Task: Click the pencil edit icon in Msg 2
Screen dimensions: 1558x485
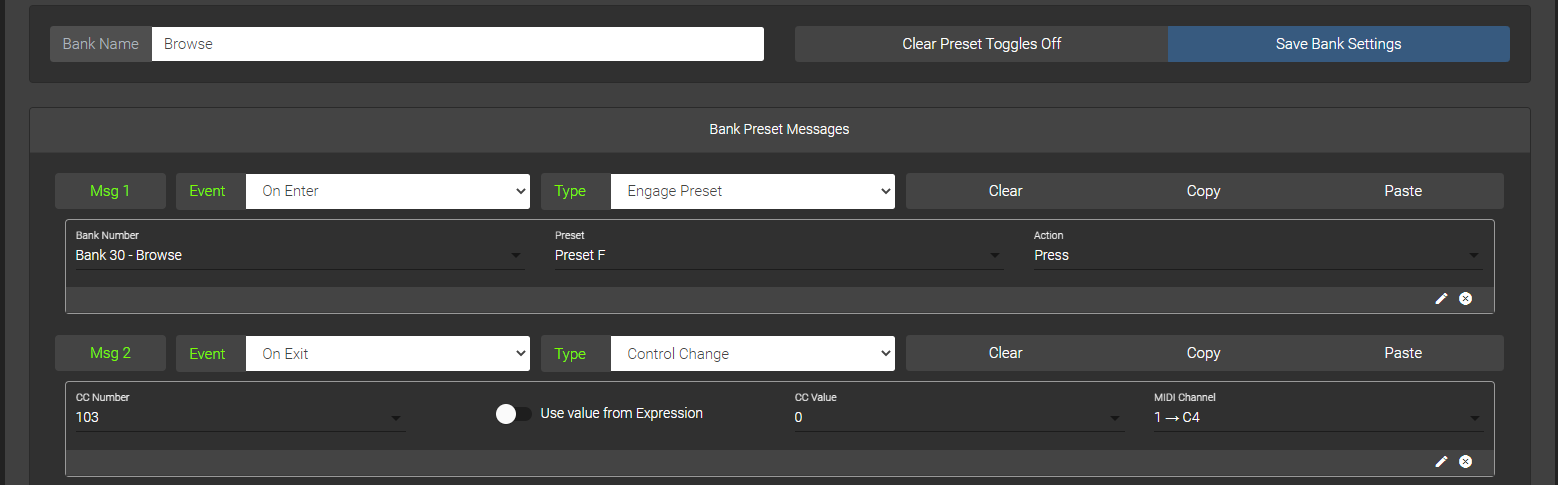Action: tap(1441, 461)
